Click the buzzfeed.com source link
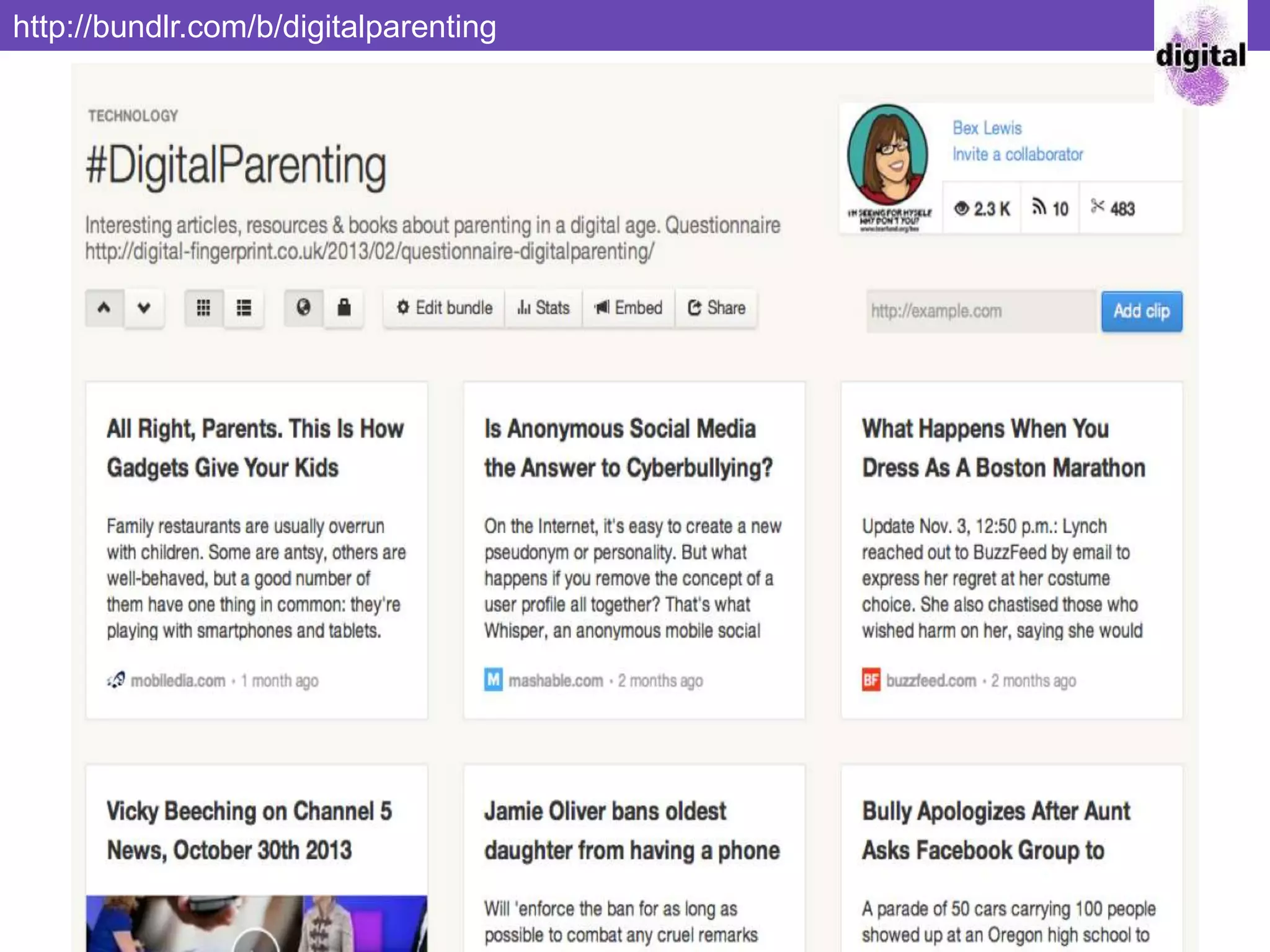This screenshot has height=952, width=1270. point(931,681)
